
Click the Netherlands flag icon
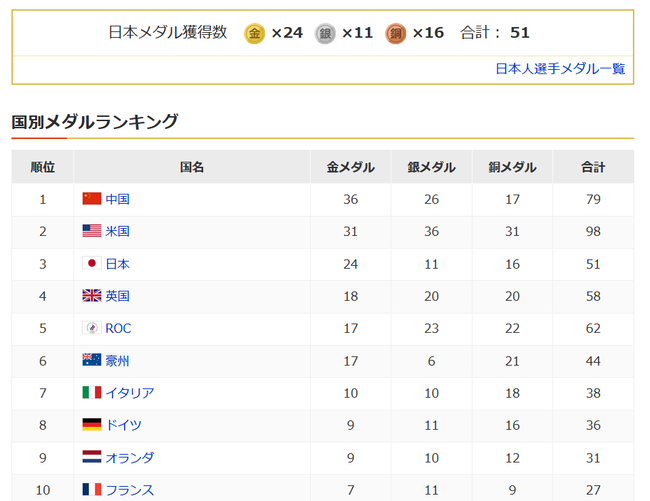[92, 457]
